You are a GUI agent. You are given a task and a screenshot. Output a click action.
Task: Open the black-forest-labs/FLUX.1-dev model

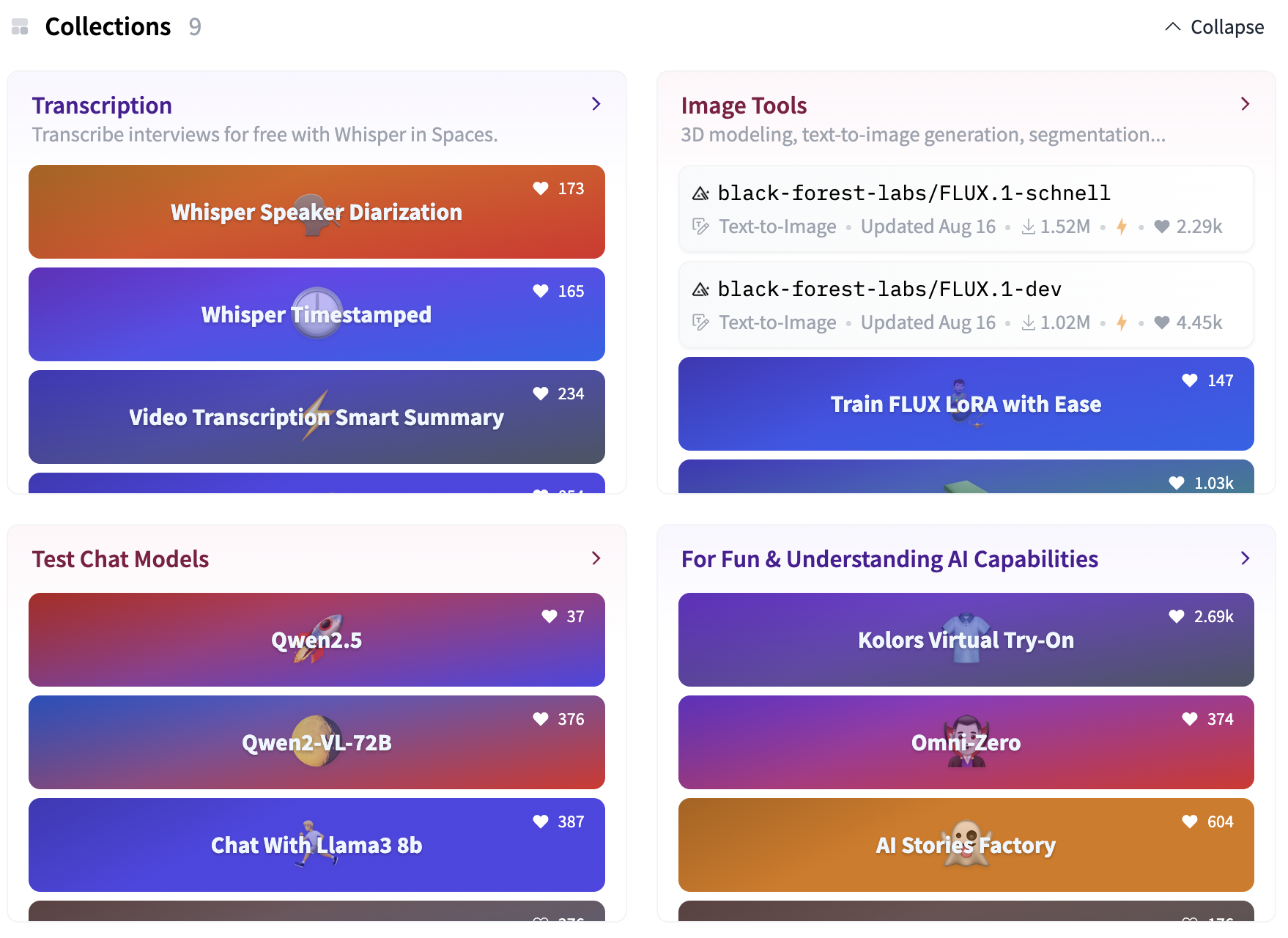coord(889,289)
